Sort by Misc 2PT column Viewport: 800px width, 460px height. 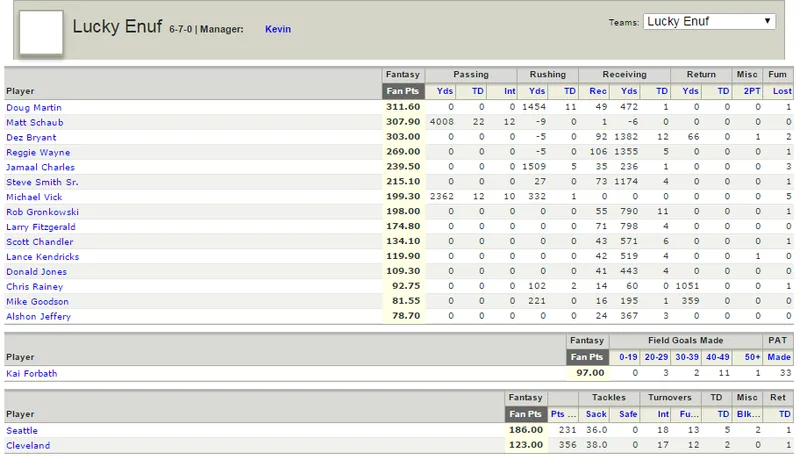[x=752, y=91]
